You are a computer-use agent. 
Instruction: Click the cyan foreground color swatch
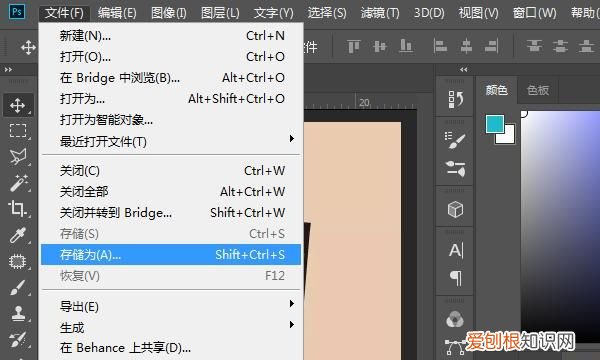(494, 124)
